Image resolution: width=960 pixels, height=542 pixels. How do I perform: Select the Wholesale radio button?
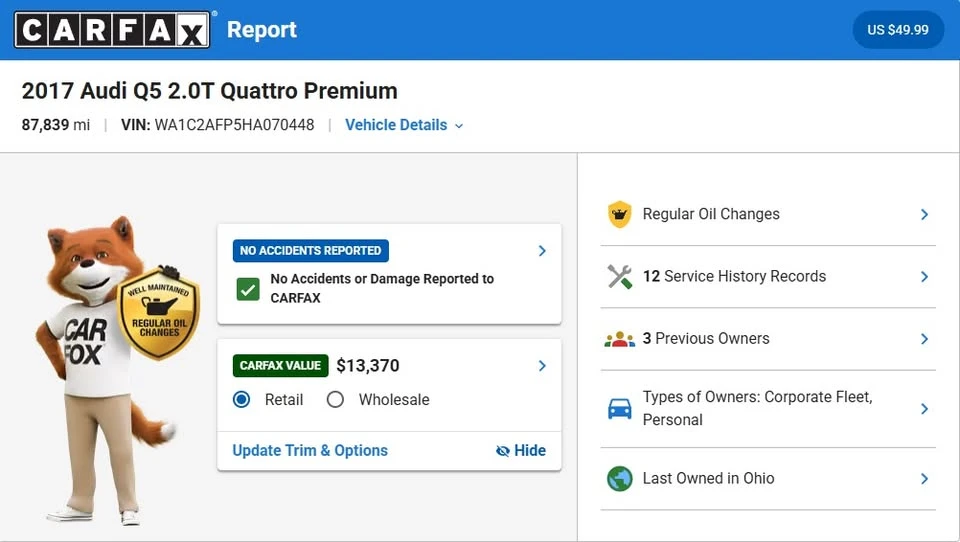click(x=335, y=400)
